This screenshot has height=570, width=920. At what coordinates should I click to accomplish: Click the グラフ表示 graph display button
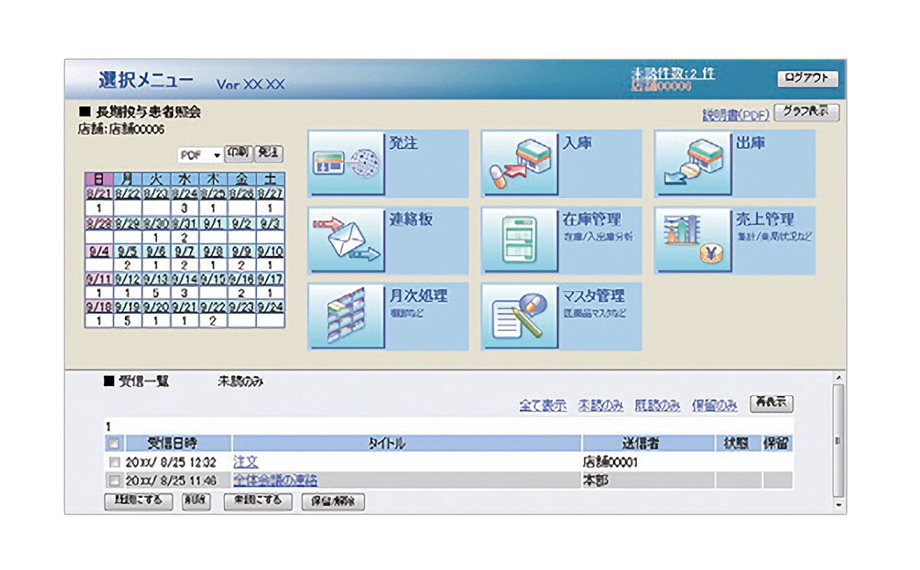[806, 113]
